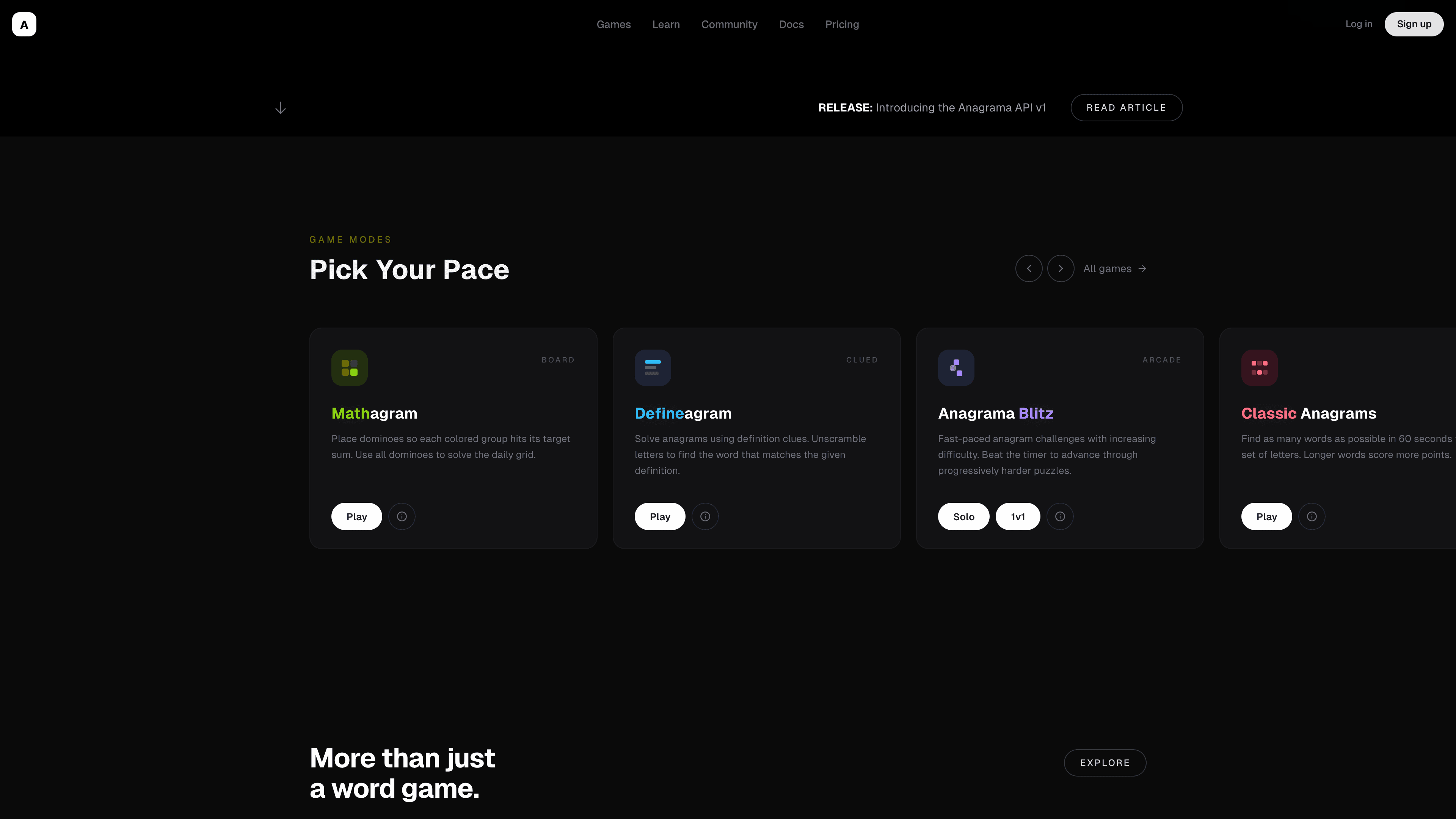Start Anagrama Blitz in Solo mode
Screen dimensions: 1456x819
coord(963,516)
